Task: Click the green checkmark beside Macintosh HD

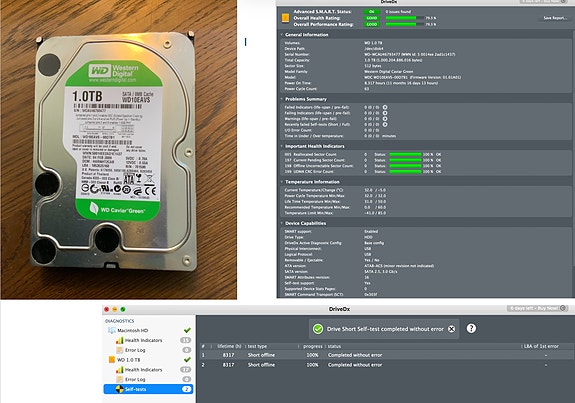Action: pyautogui.click(x=187, y=330)
